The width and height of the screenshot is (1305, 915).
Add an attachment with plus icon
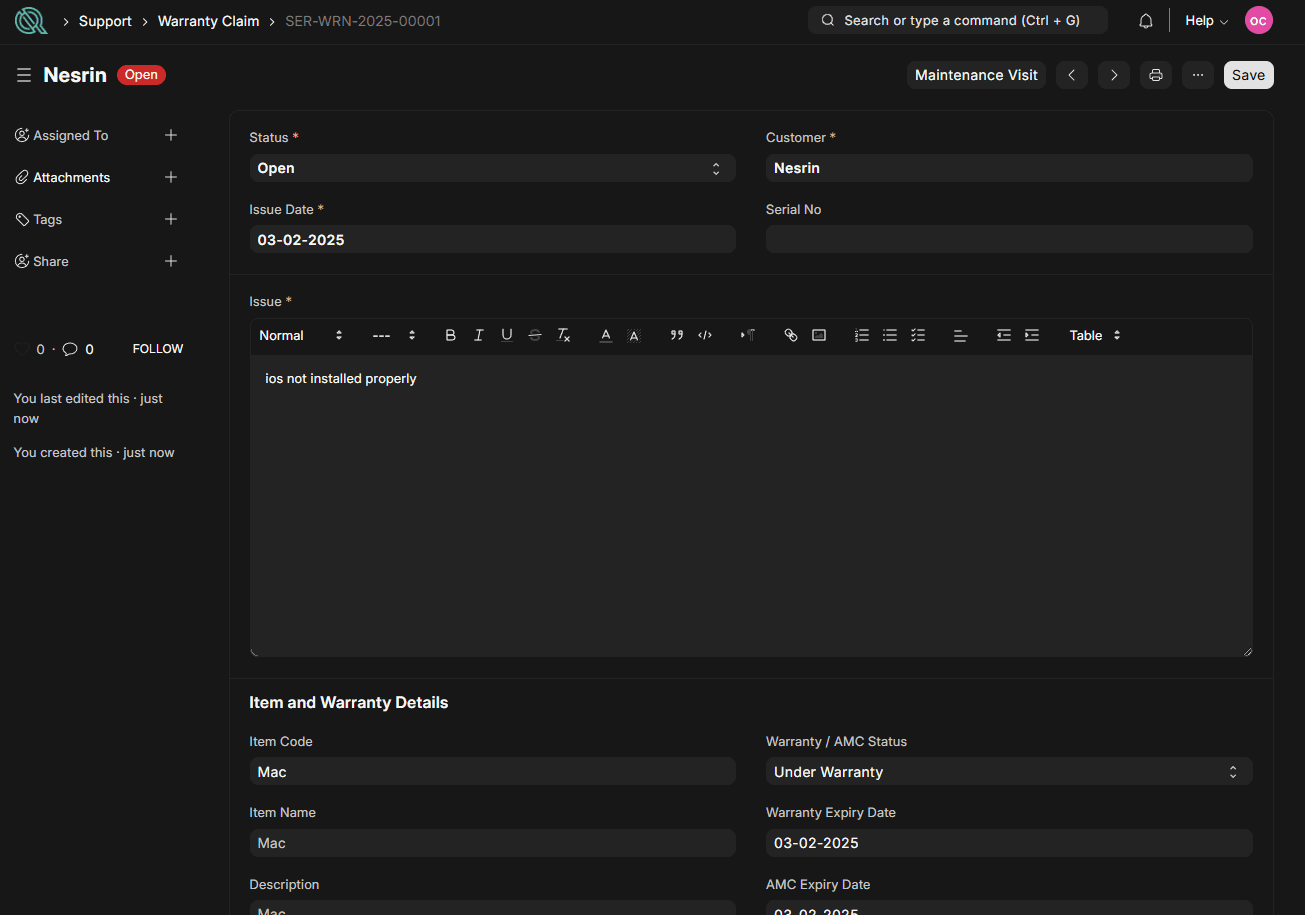tap(171, 177)
